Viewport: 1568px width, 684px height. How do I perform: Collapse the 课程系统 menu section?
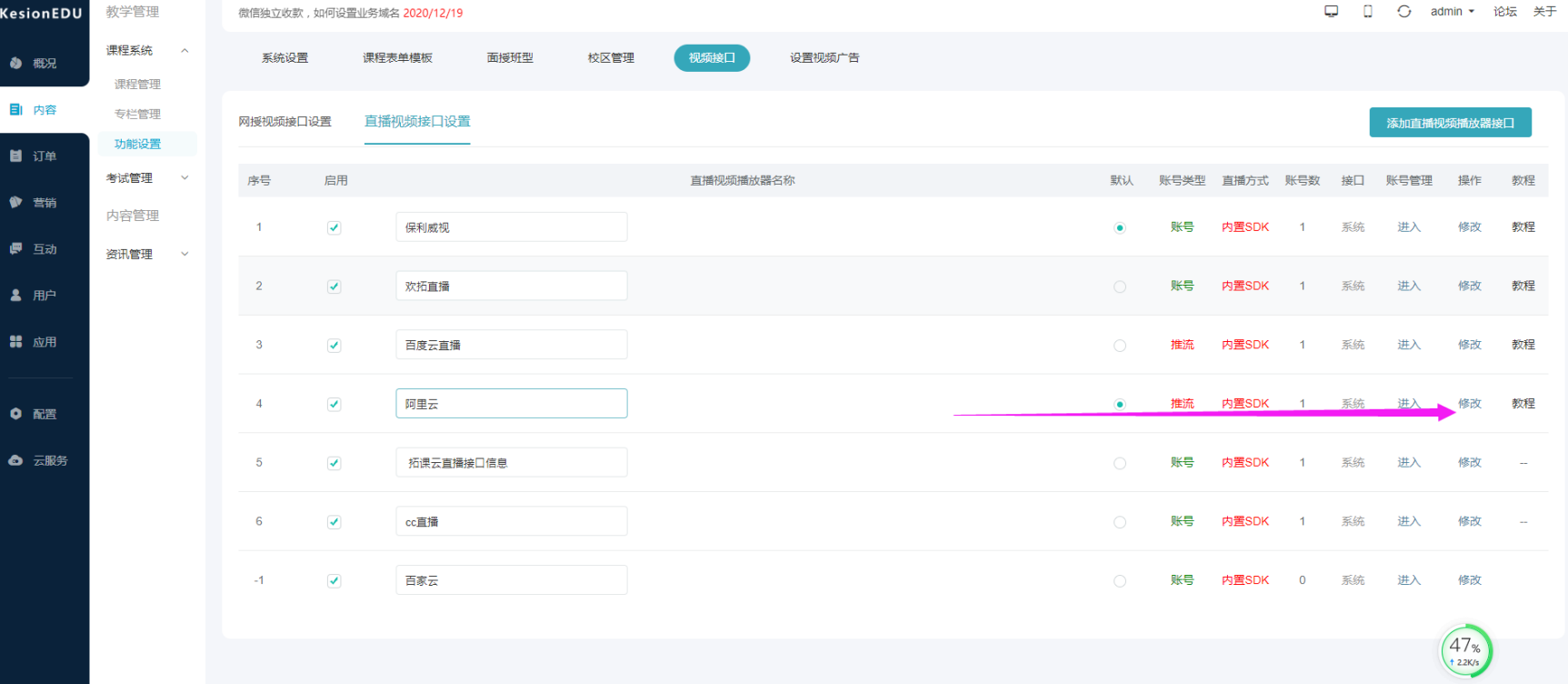pos(185,51)
